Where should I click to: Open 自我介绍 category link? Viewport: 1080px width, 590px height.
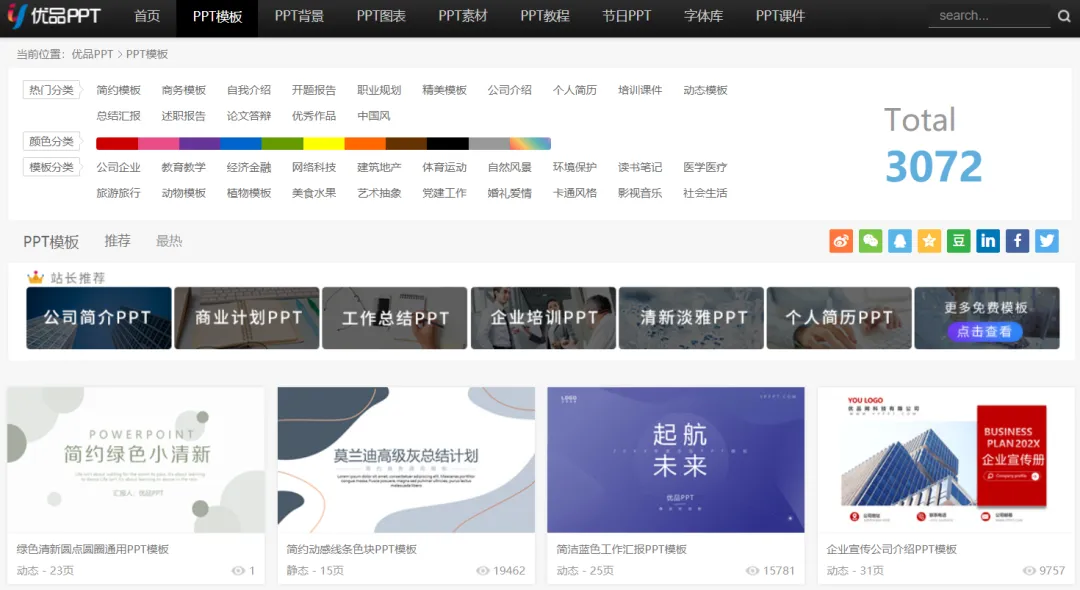[249, 90]
